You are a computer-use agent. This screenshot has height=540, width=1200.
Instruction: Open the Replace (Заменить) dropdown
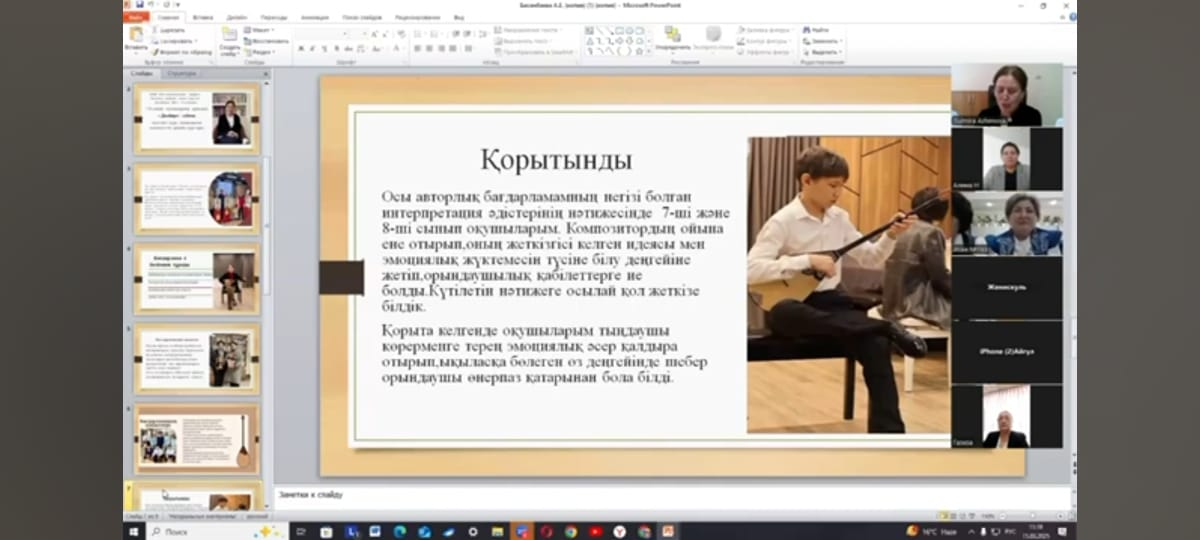(x=825, y=41)
